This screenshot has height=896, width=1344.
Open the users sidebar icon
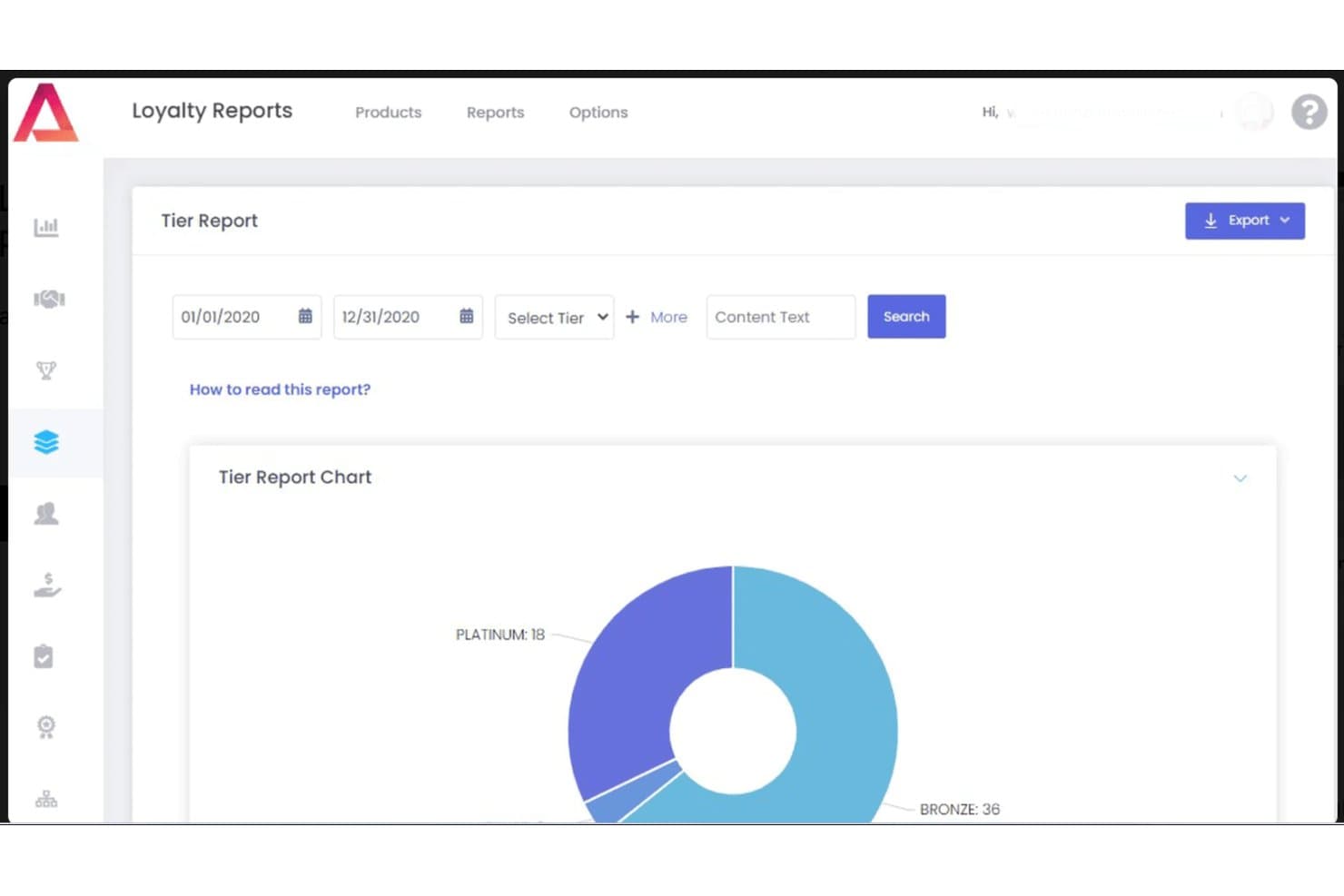tap(46, 514)
